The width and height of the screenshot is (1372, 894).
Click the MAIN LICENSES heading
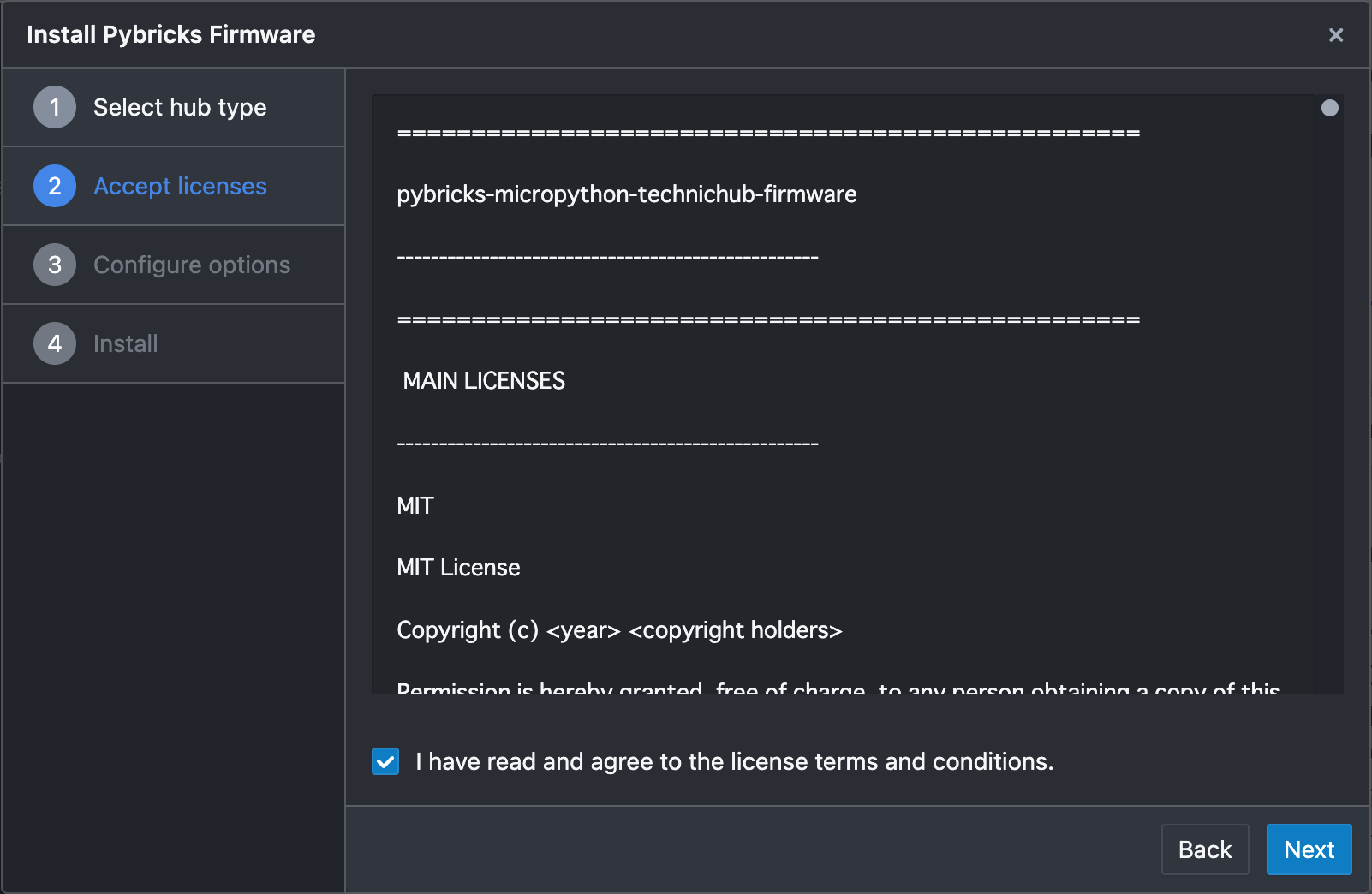tap(484, 381)
